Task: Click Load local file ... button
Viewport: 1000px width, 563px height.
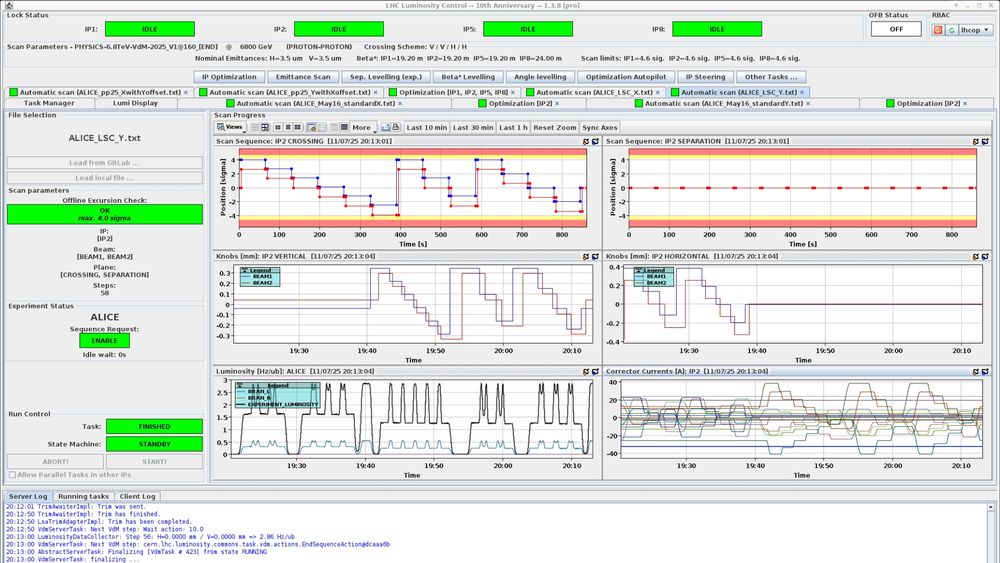Action: pyautogui.click(x=105, y=178)
